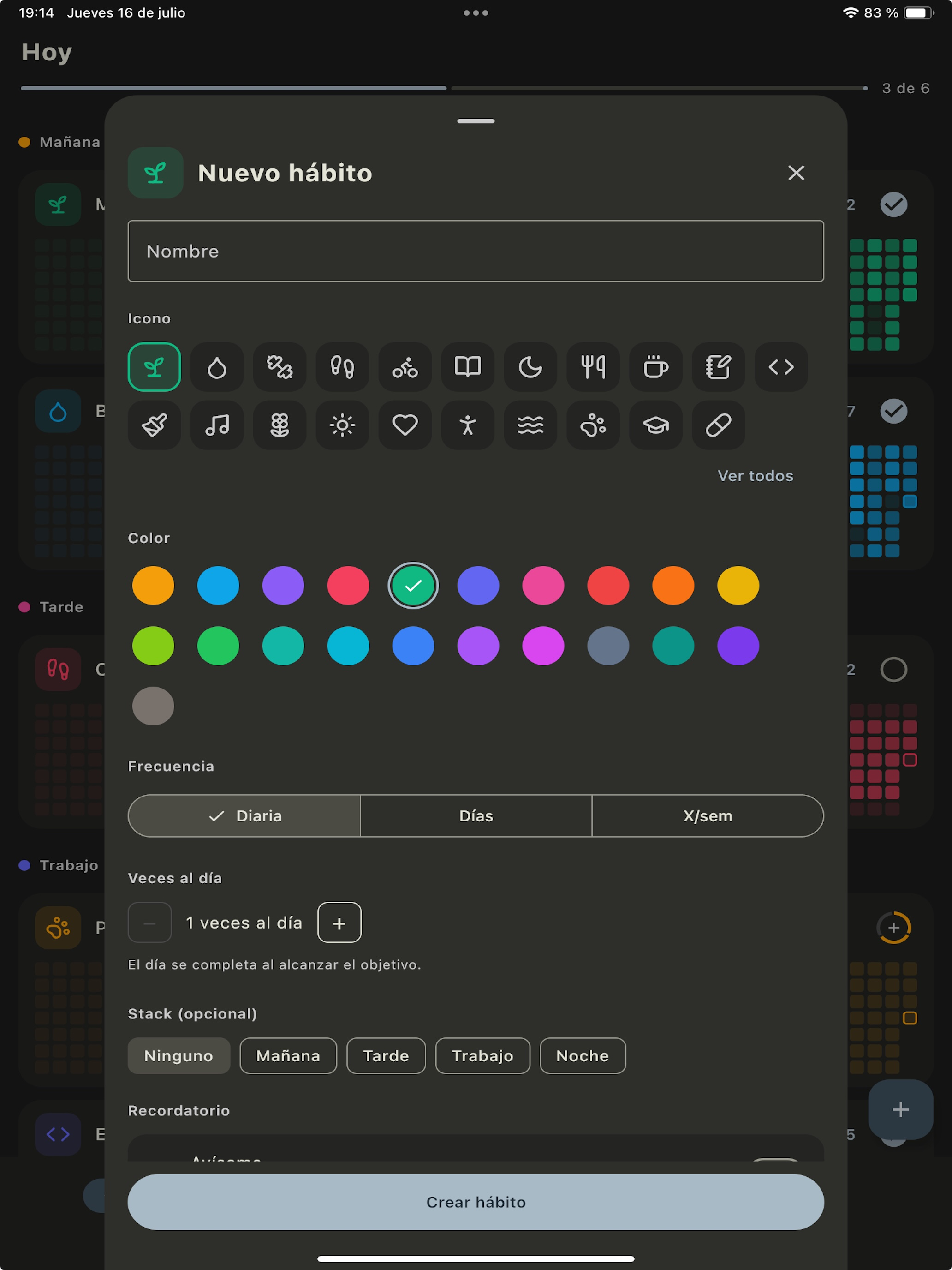The width and height of the screenshot is (952, 1270).
Task: Pick the magenta fuchsia color swatch
Action: [x=543, y=646]
